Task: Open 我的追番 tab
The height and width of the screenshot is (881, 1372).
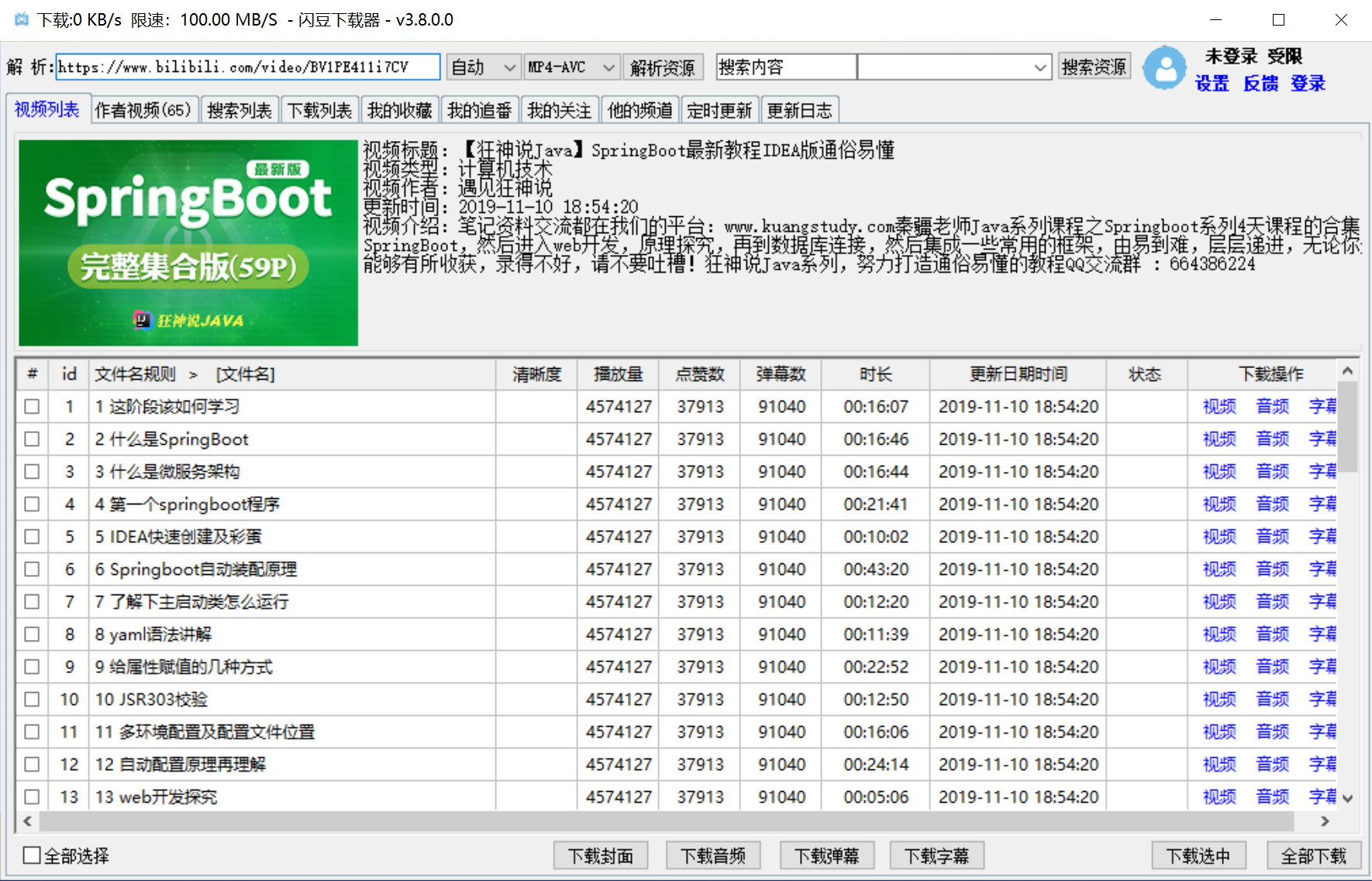Action: coord(479,110)
